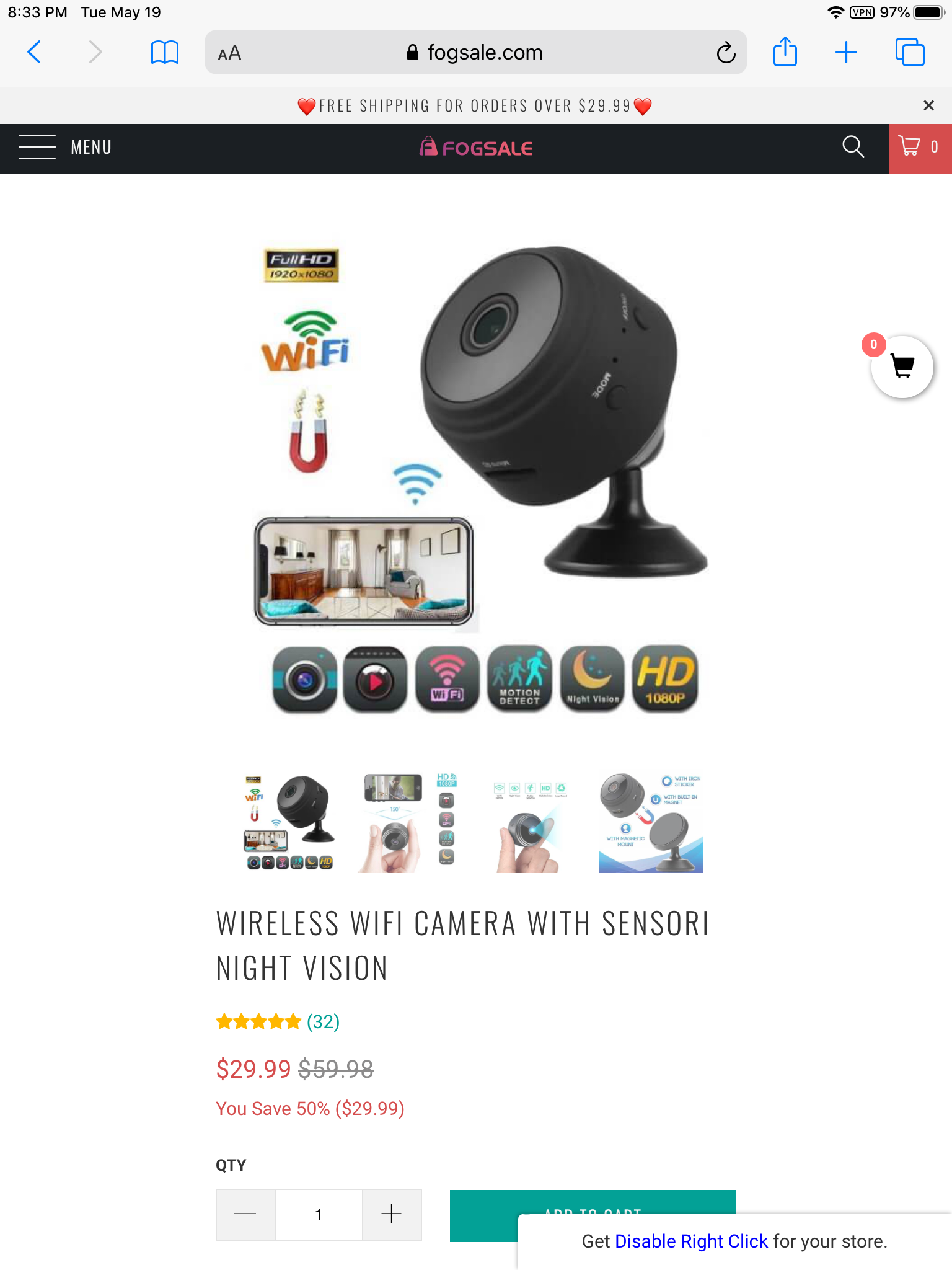Go back with Safari's back arrow

coord(35,52)
